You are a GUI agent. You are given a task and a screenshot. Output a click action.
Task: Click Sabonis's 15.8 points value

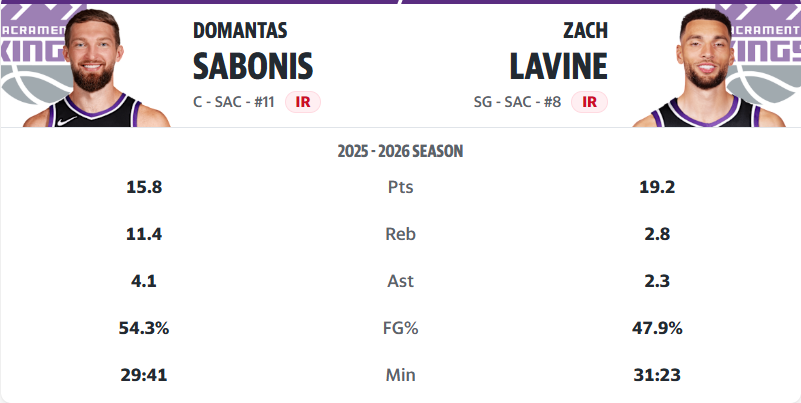(x=144, y=187)
